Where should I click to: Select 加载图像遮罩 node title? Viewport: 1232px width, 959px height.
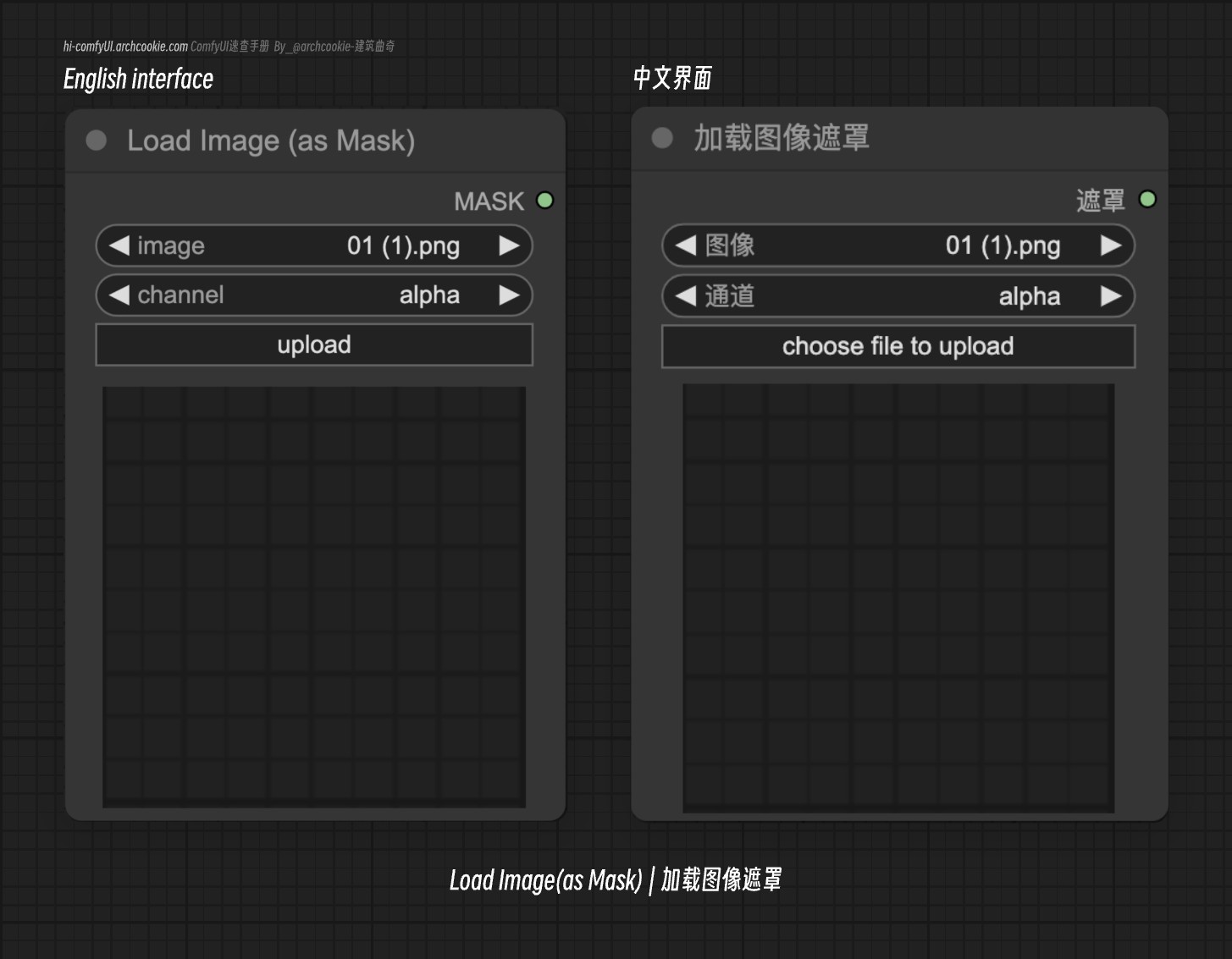[782, 138]
